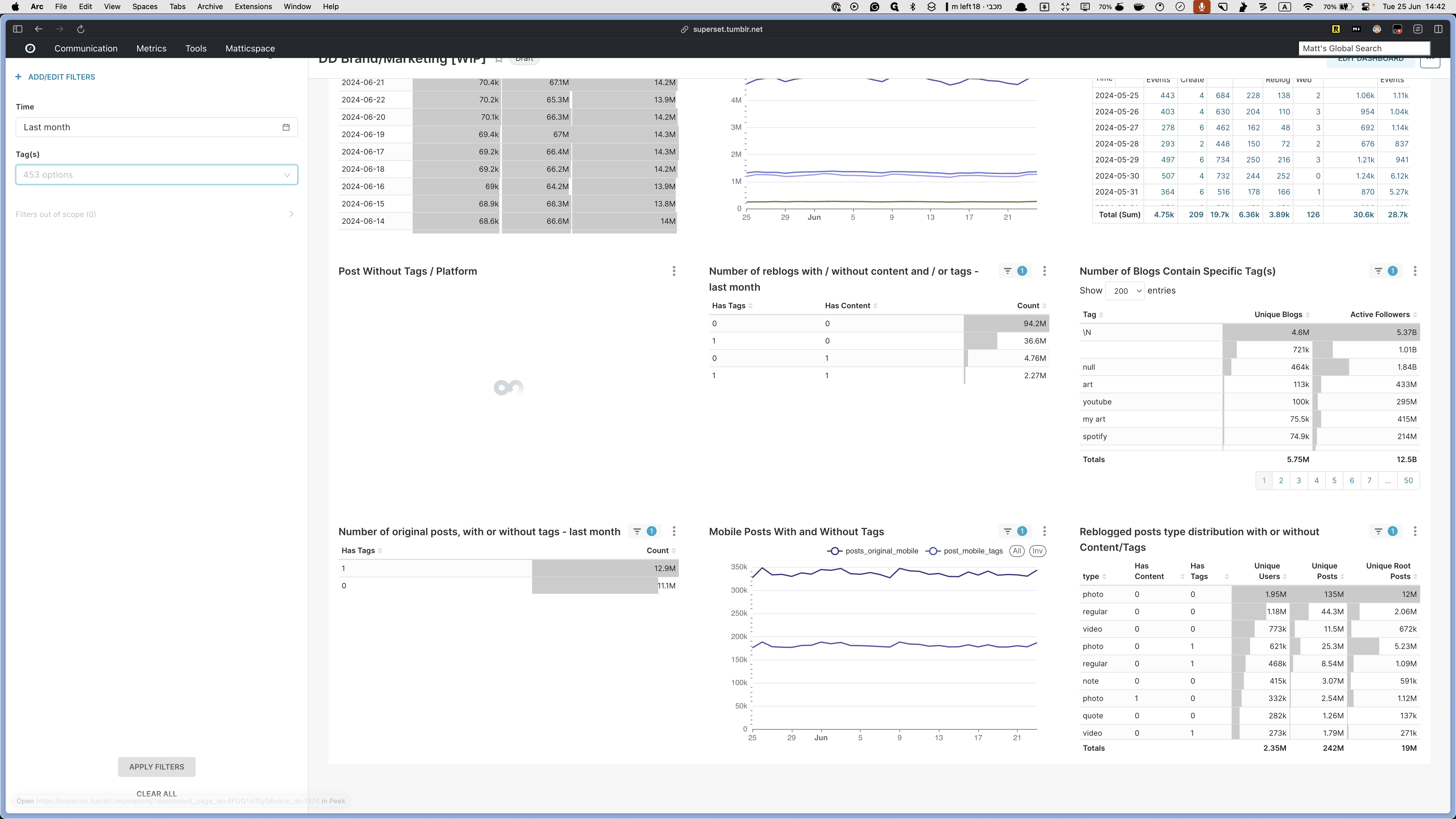
Task: Open the Extensions menu in menu bar
Action: coord(253,7)
